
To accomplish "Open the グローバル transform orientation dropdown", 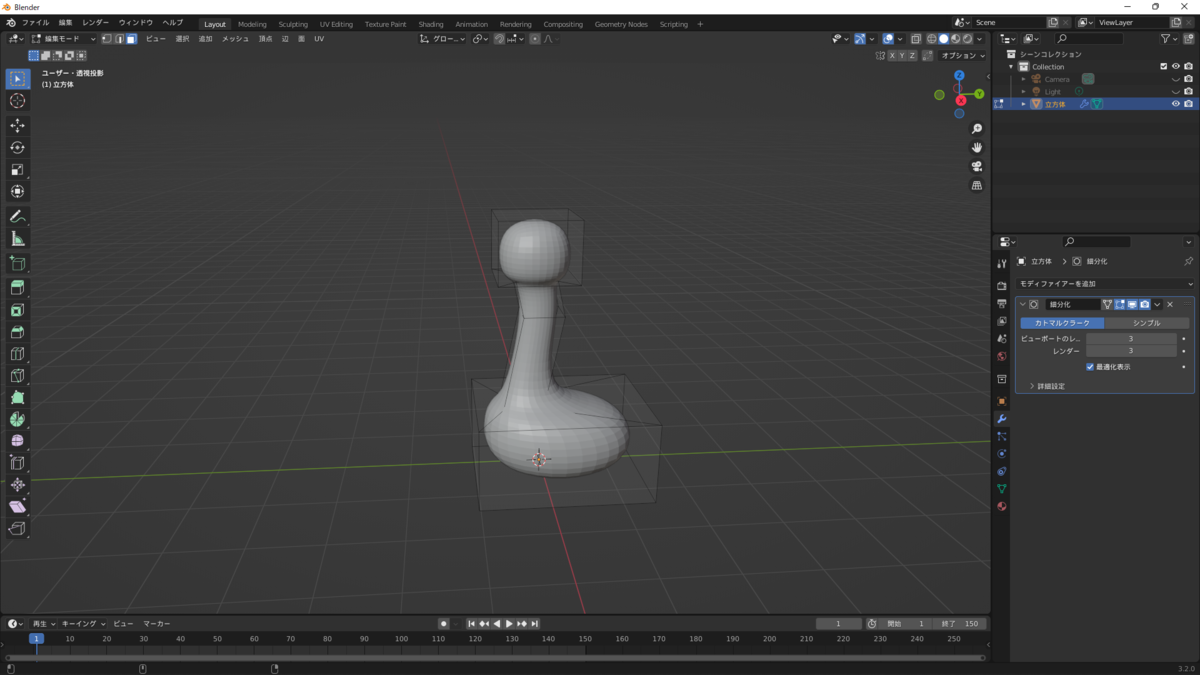I will [x=442, y=39].
